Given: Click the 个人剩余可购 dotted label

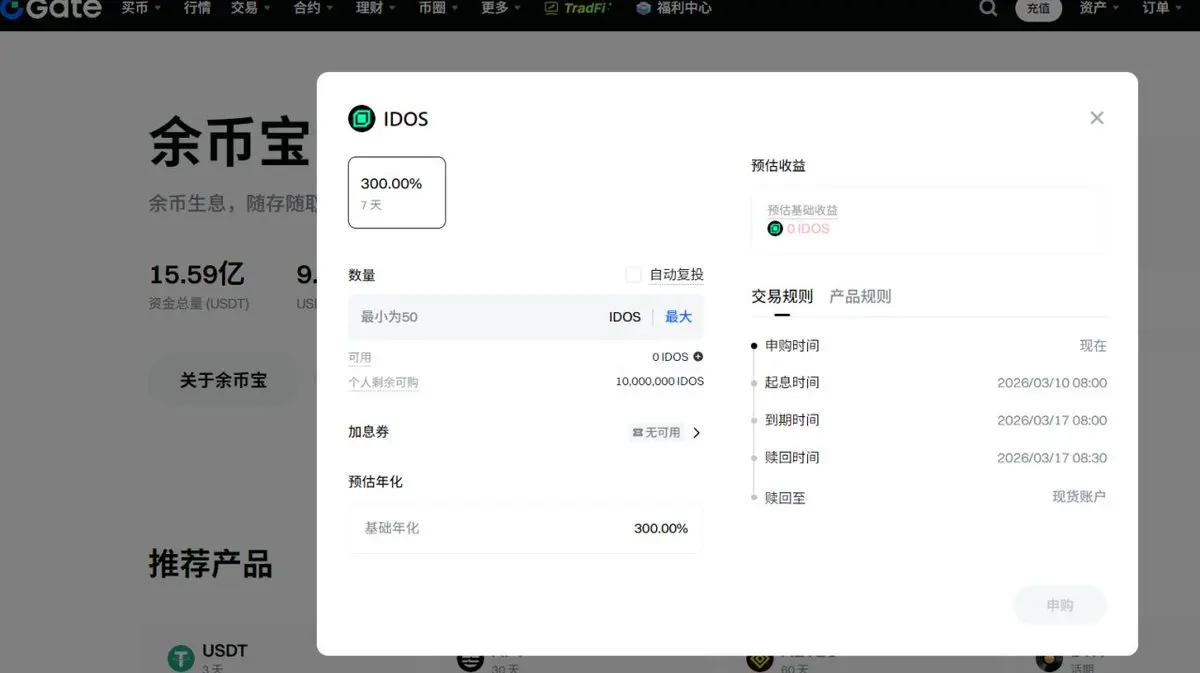Looking at the screenshot, I should coord(383,382).
